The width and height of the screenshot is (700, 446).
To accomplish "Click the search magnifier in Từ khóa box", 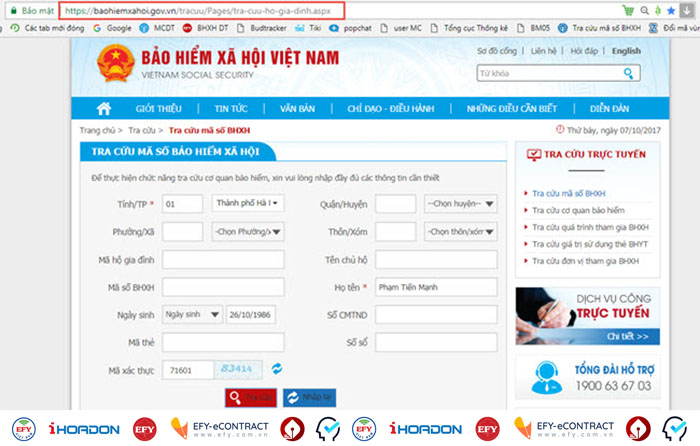I will click(629, 73).
